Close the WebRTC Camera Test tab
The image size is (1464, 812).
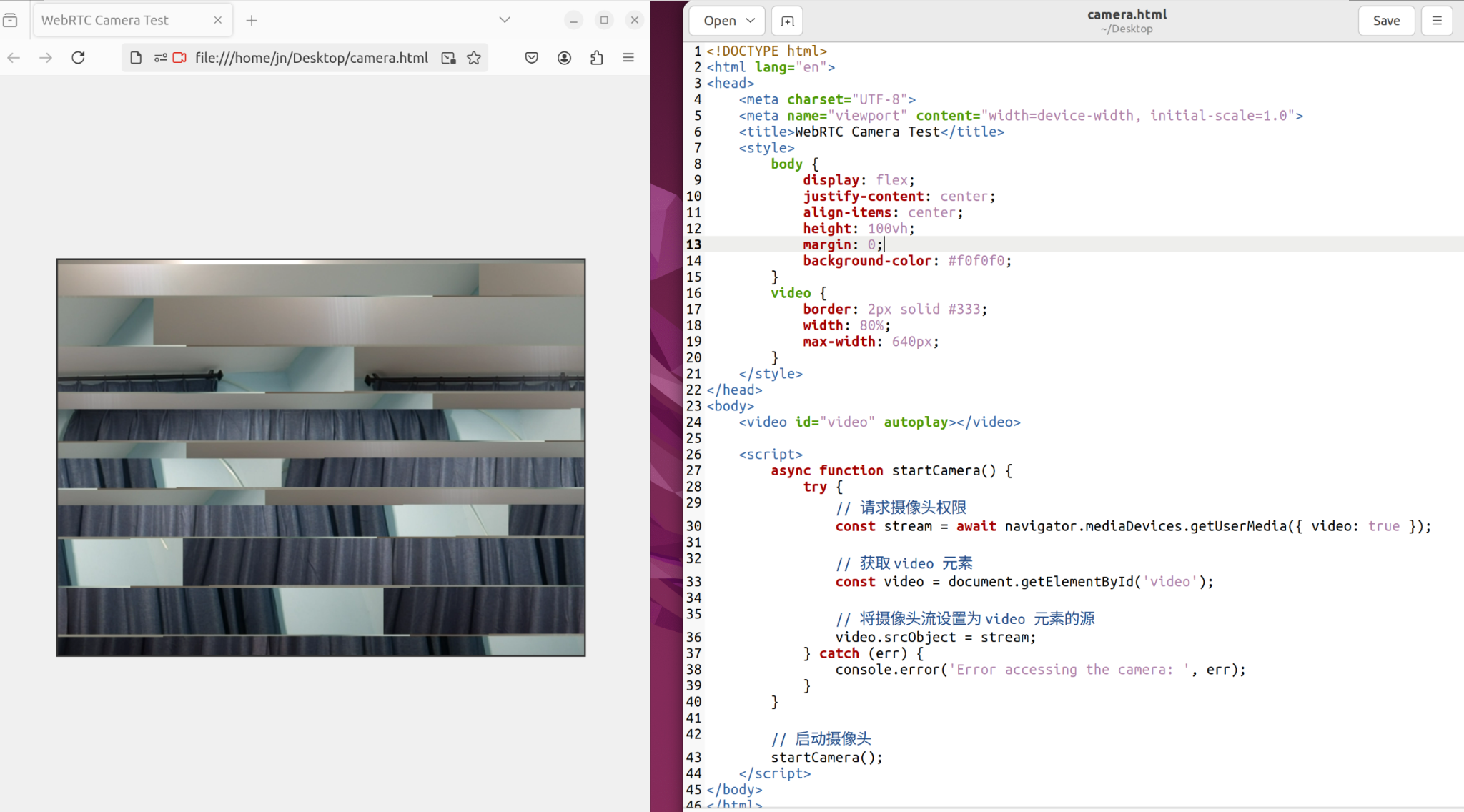coord(217,20)
